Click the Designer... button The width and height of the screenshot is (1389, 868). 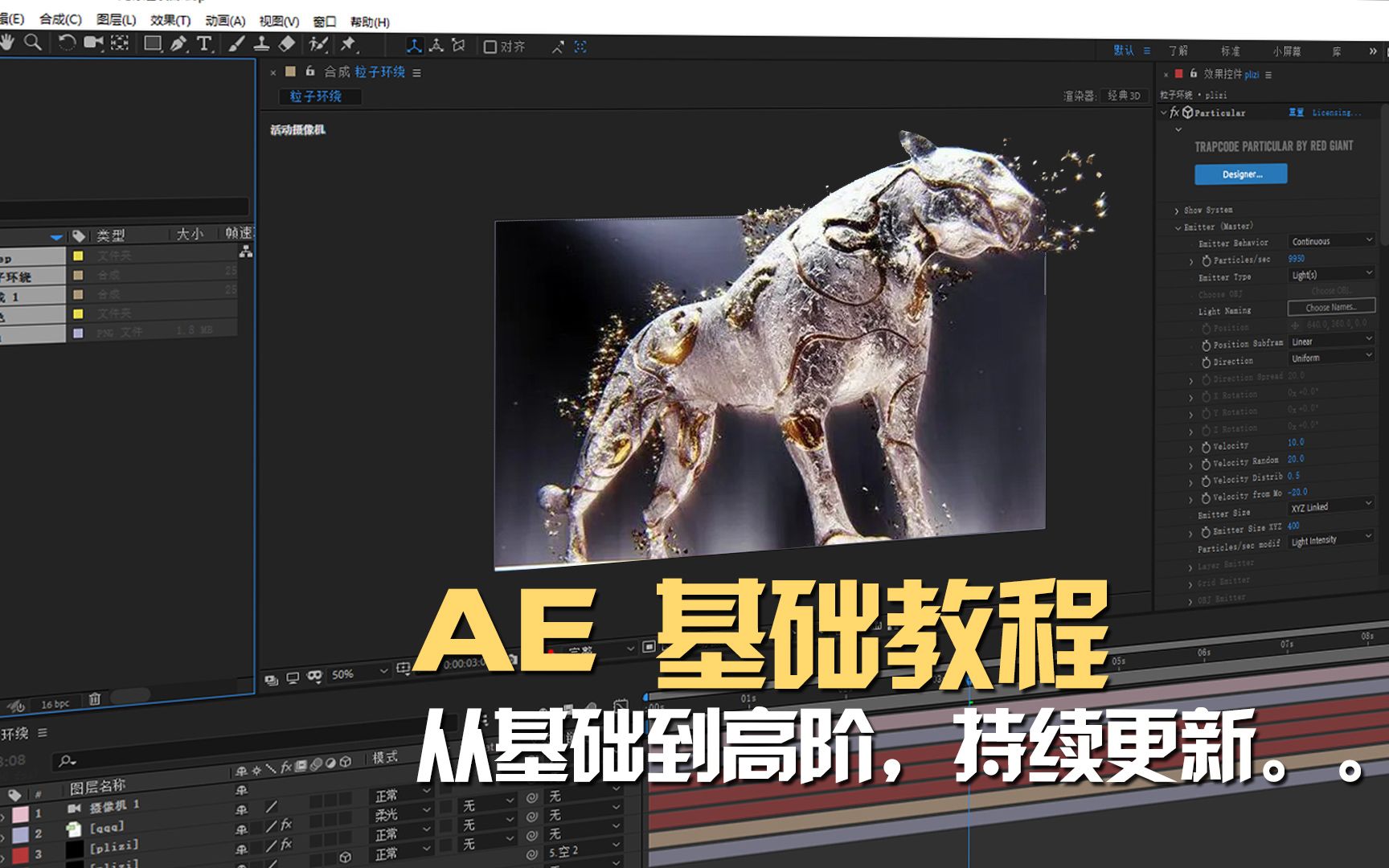[1240, 174]
